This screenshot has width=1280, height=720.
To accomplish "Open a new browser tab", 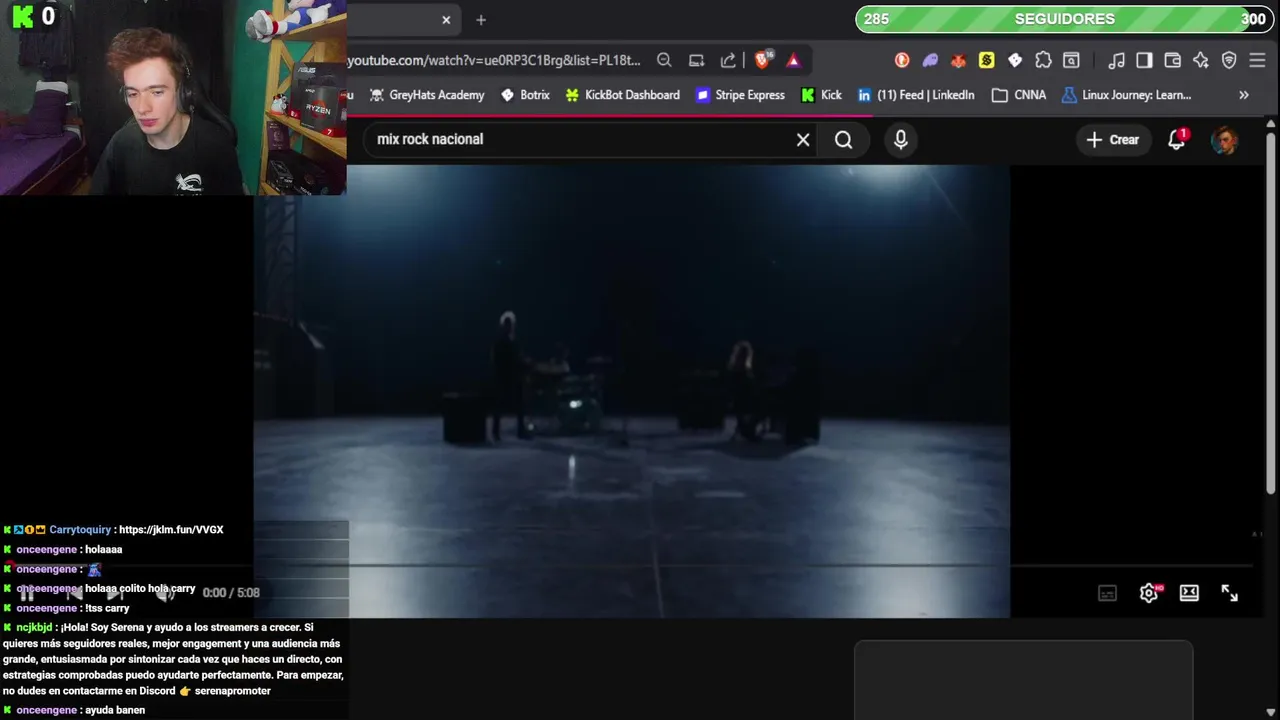I will 481,20.
